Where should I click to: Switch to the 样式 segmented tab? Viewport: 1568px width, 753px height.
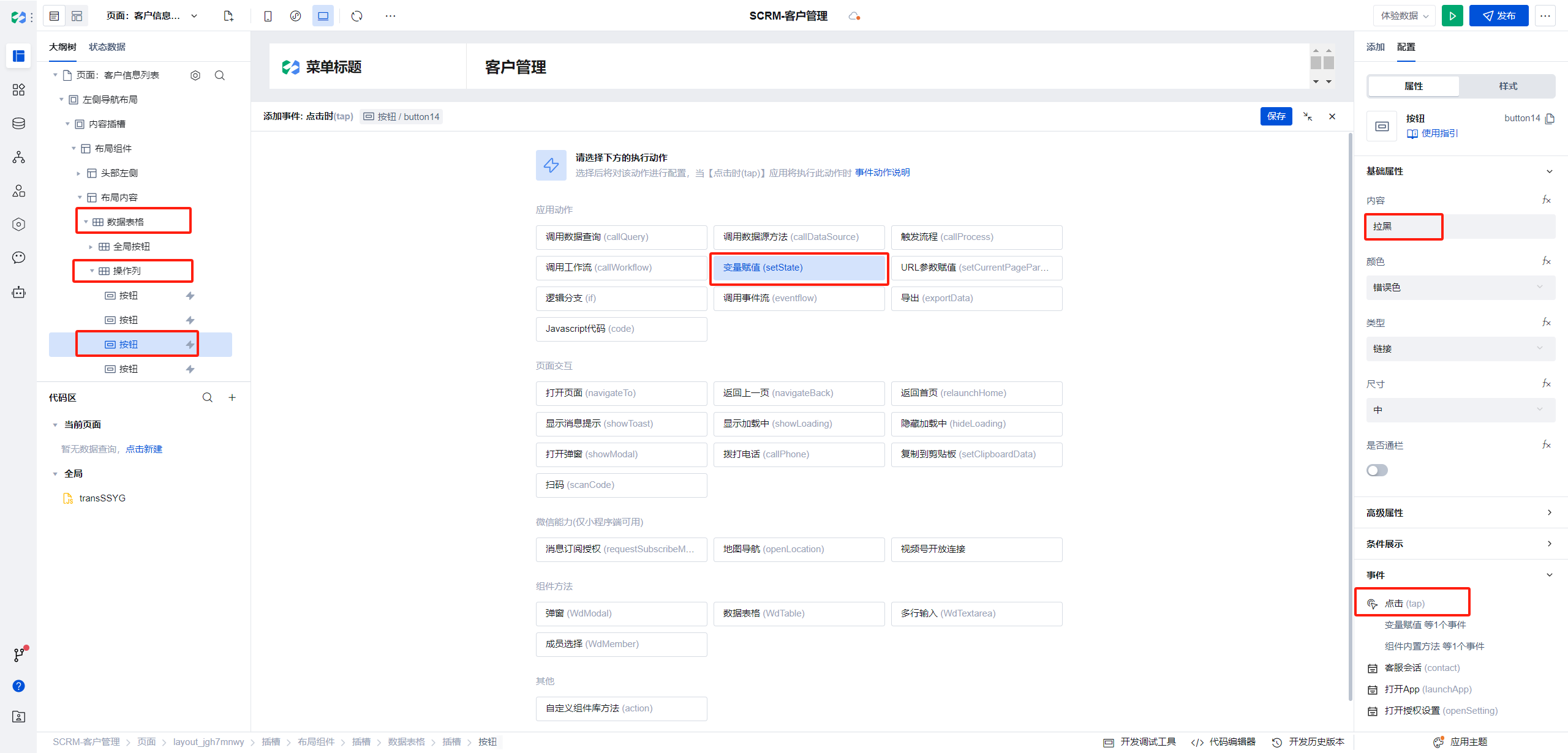click(1507, 86)
